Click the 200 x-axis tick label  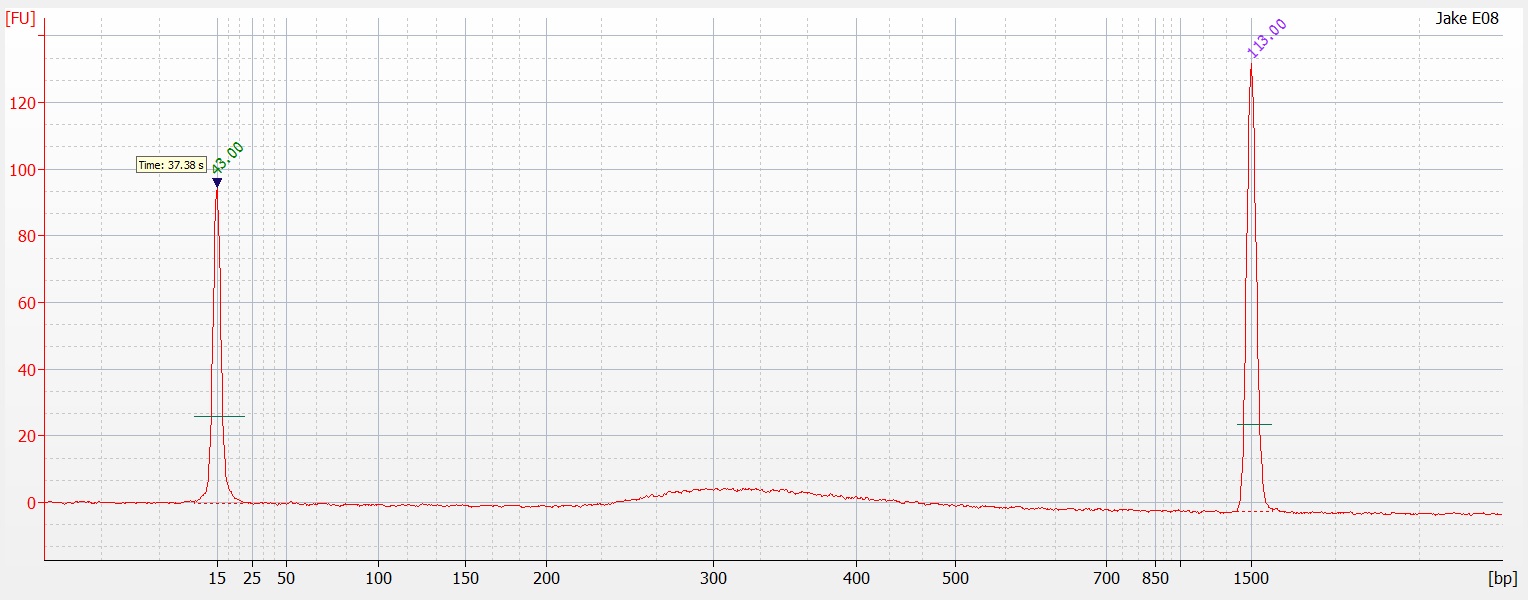click(x=546, y=578)
